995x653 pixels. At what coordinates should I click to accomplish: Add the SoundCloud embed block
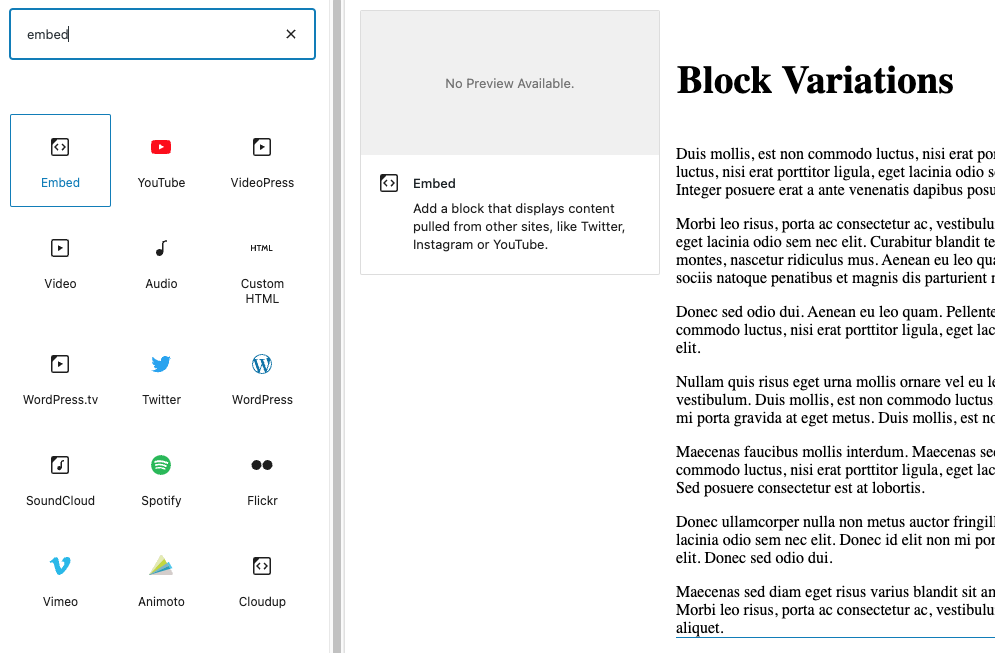pyautogui.click(x=60, y=478)
